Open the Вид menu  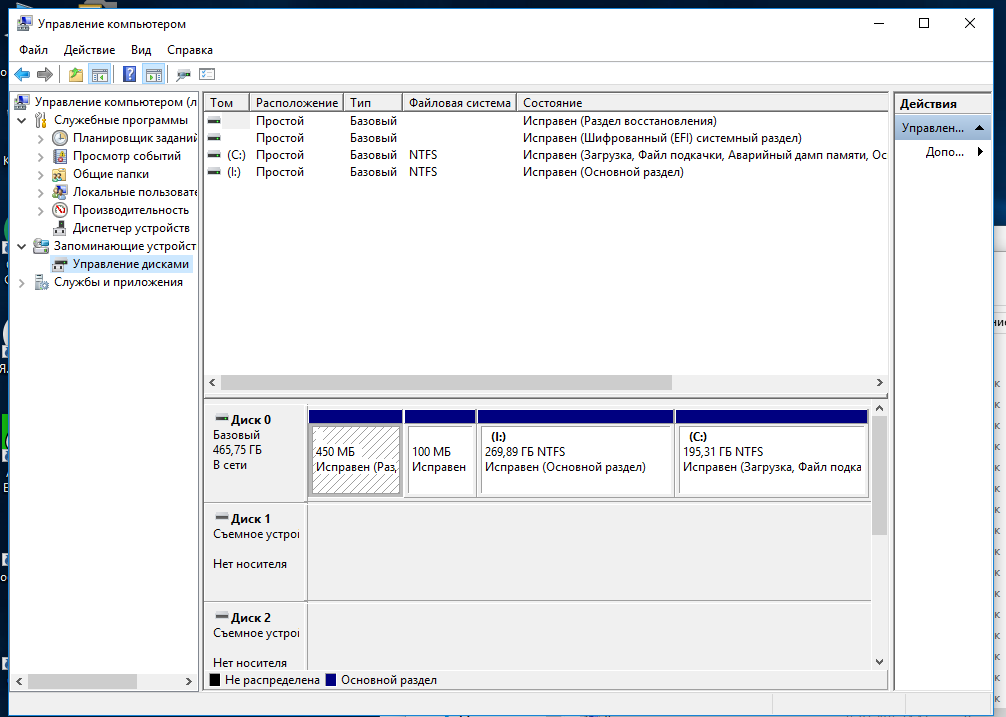click(141, 50)
